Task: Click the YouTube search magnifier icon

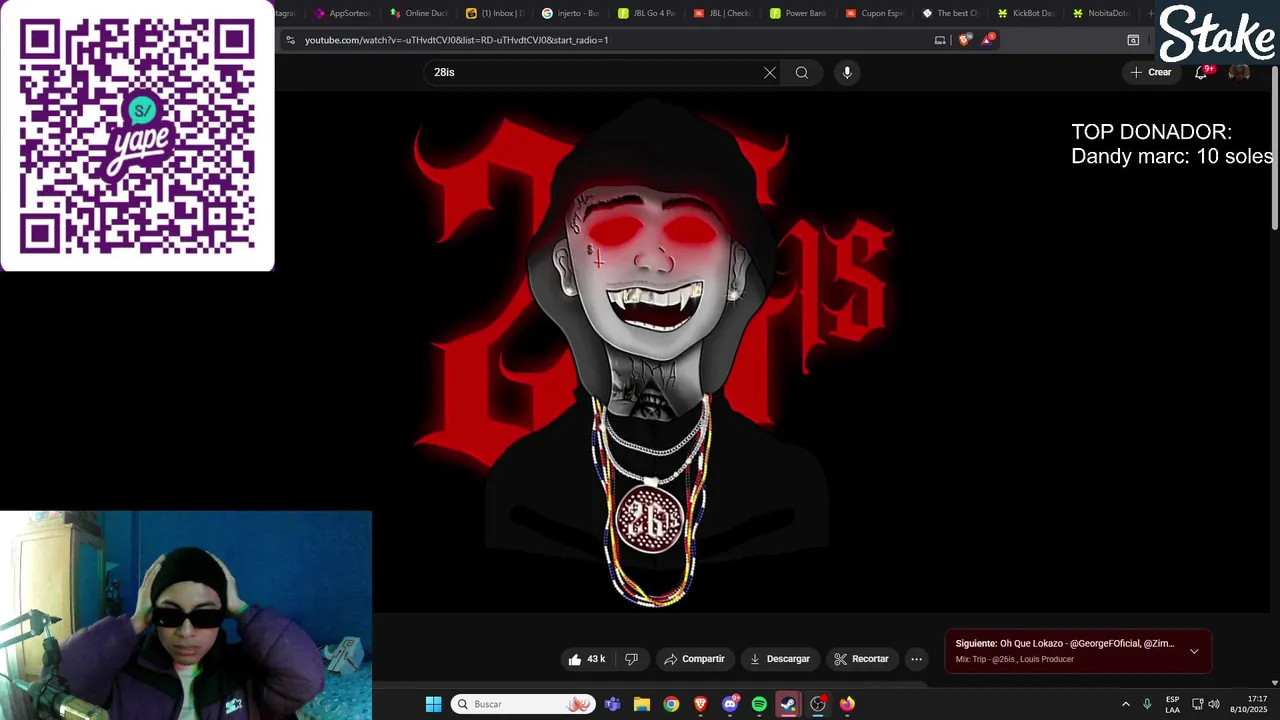Action: point(802,72)
